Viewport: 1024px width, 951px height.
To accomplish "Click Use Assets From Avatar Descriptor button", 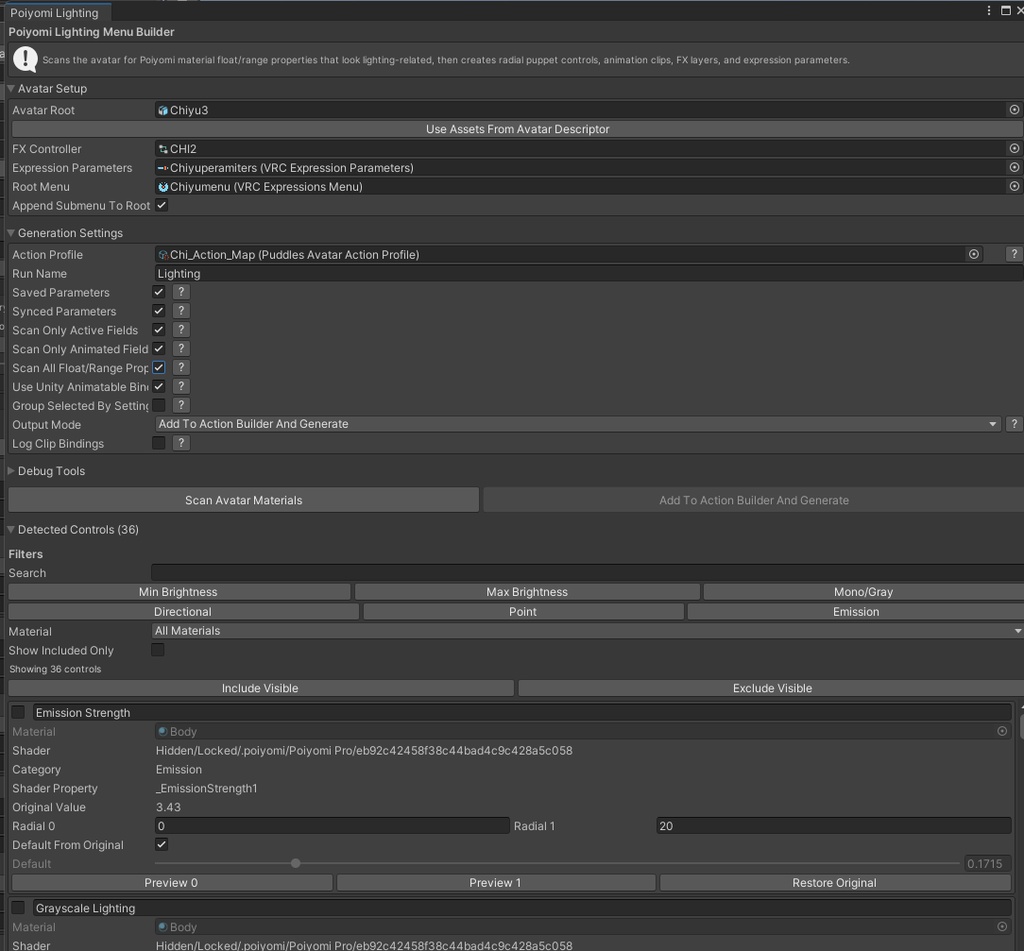I will pos(517,129).
